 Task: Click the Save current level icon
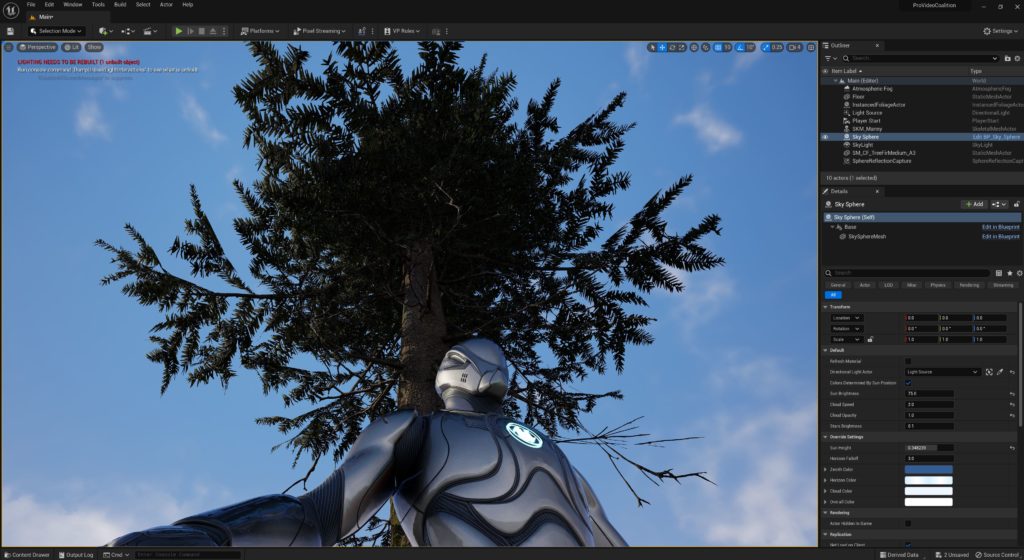click(10, 31)
